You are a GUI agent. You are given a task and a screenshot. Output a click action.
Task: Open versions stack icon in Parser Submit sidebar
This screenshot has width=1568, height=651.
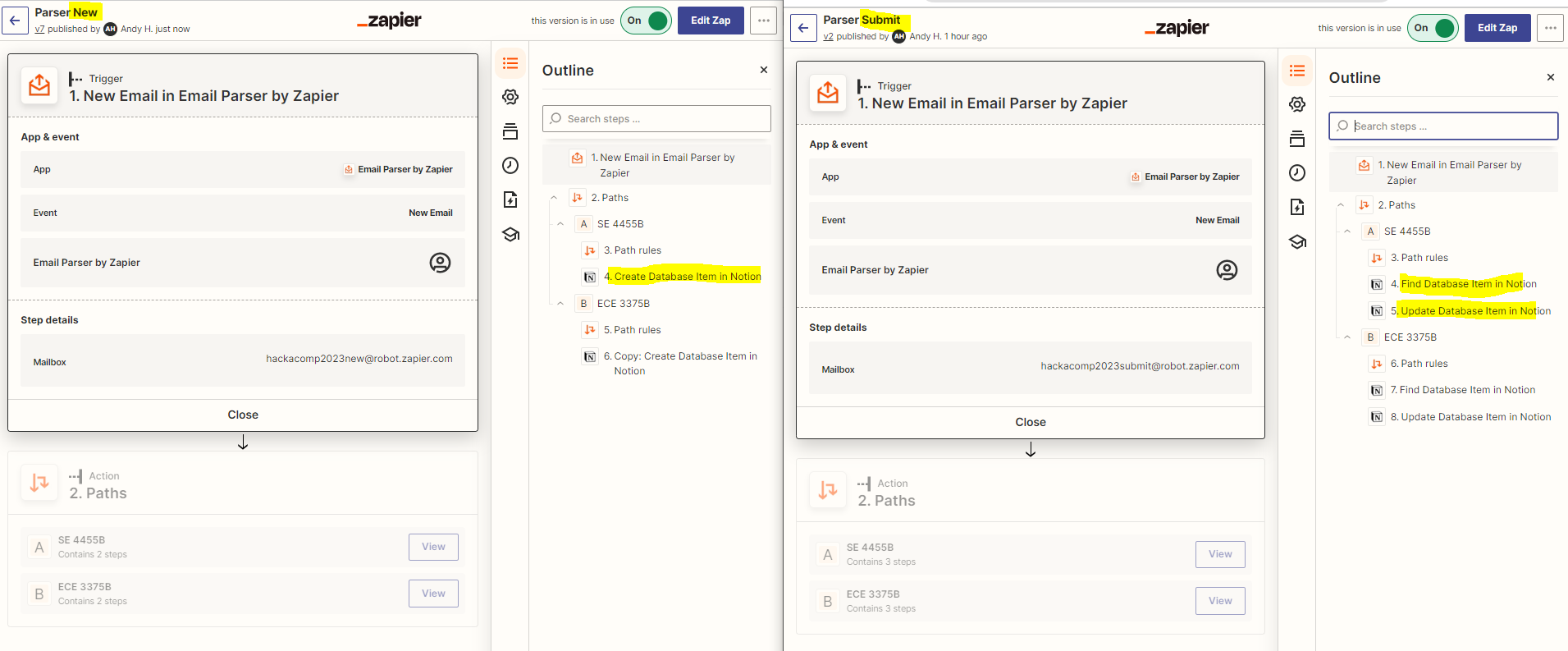1297,139
